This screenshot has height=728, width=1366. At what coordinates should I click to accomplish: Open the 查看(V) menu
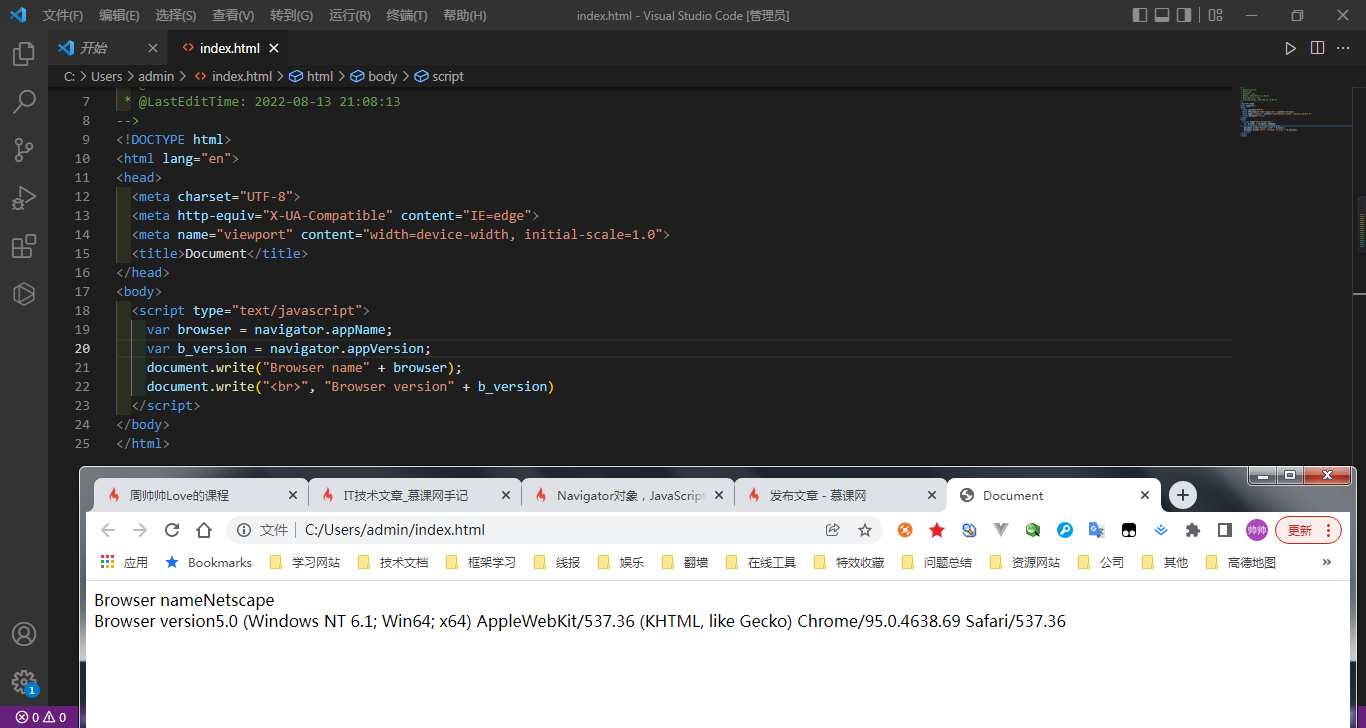(233, 15)
